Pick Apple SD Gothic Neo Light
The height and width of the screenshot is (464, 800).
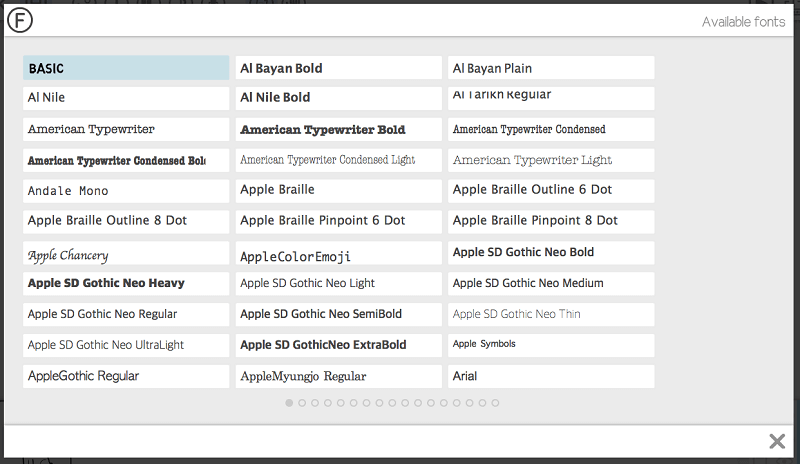pos(339,283)
